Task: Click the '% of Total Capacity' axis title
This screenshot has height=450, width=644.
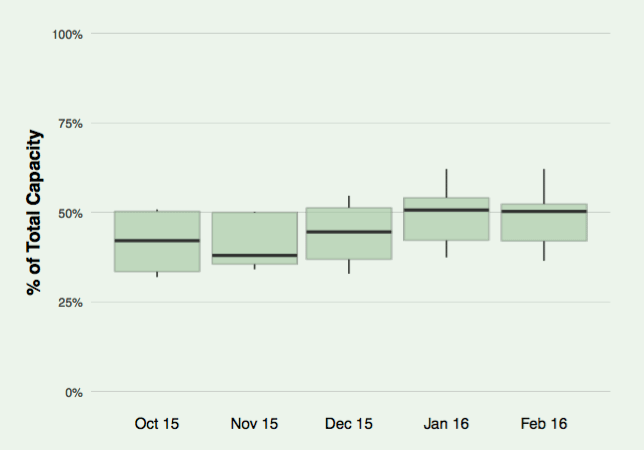Action: point(34,213)
